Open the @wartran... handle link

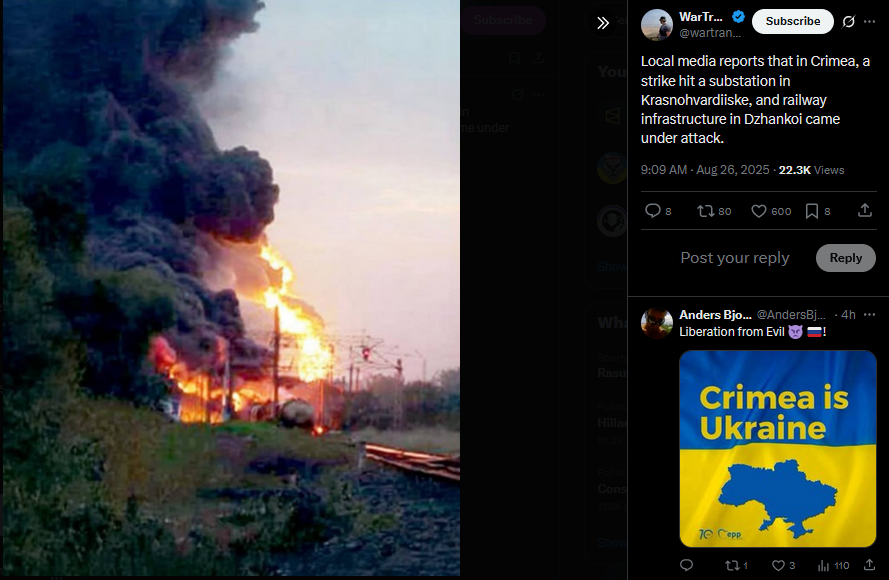point(710,33)
